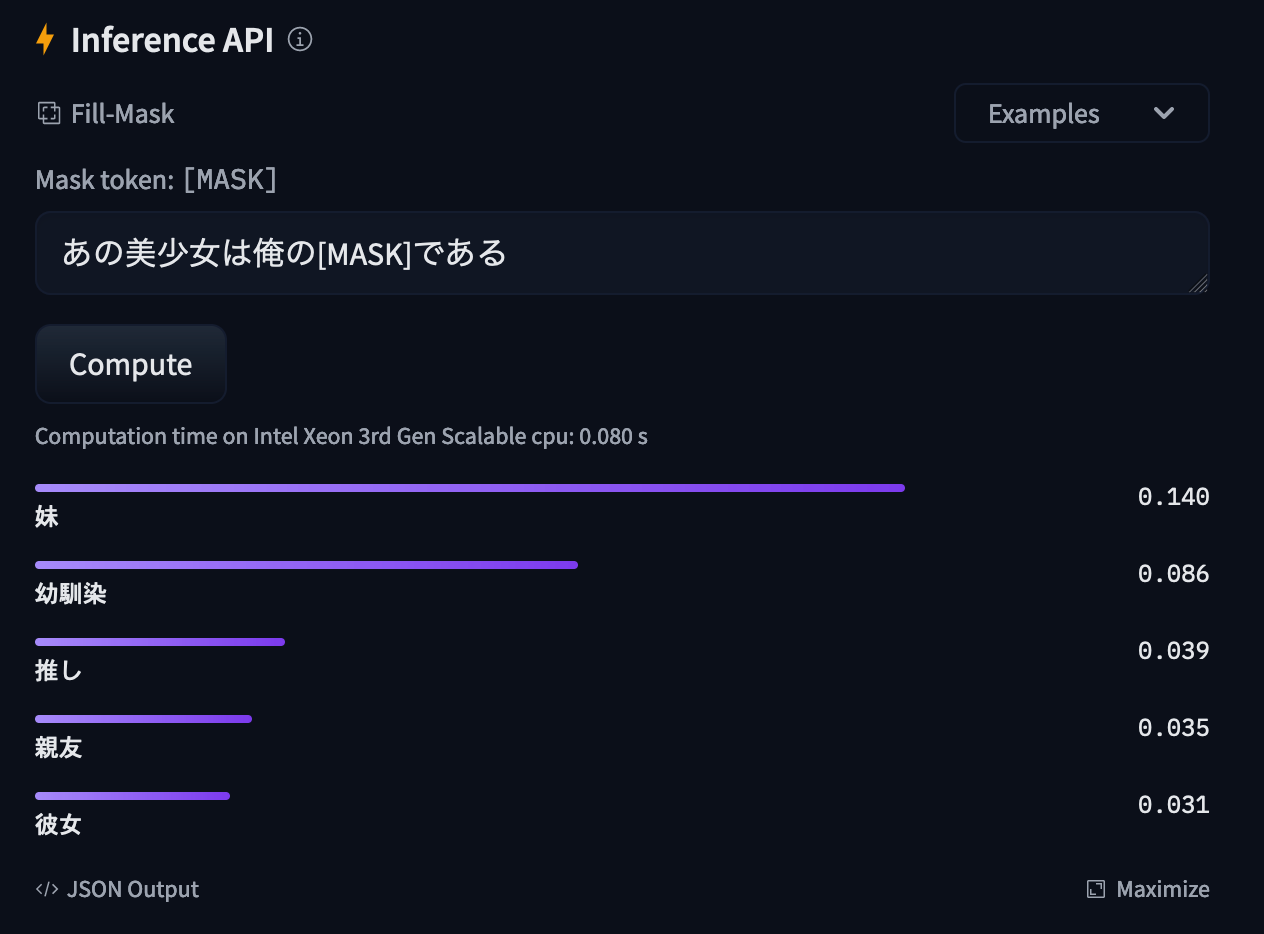Screen dimensions: 1264x934
Task: Select the 推し prediction label
Action: 59,671
